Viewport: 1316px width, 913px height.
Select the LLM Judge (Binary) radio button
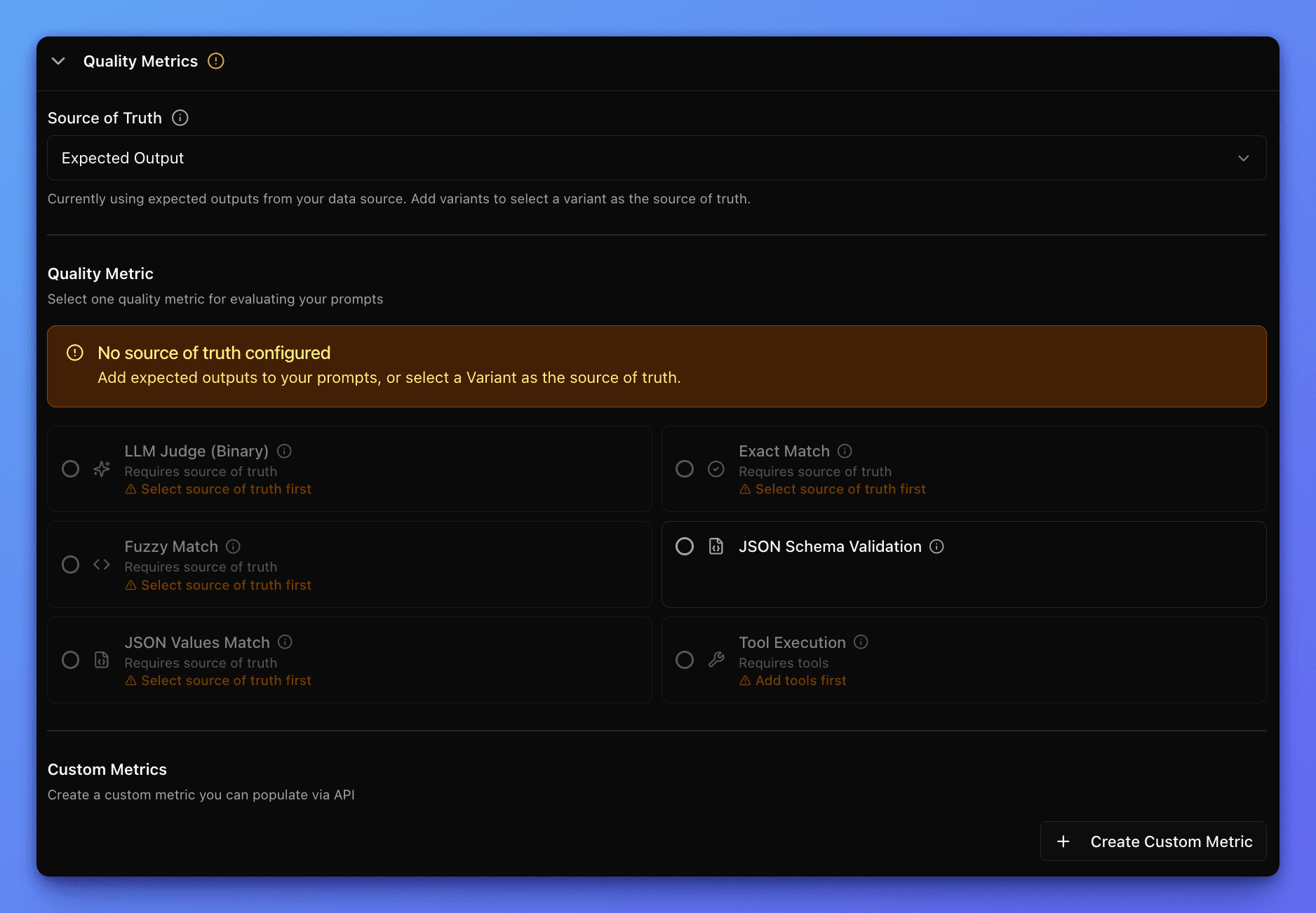point(70,468)
